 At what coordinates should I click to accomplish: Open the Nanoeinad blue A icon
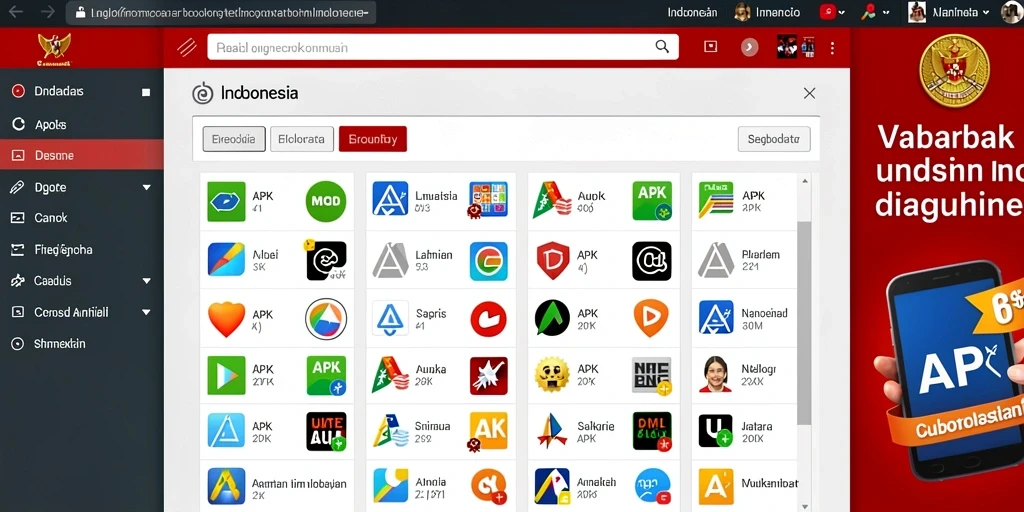click(x=716, y=317)
